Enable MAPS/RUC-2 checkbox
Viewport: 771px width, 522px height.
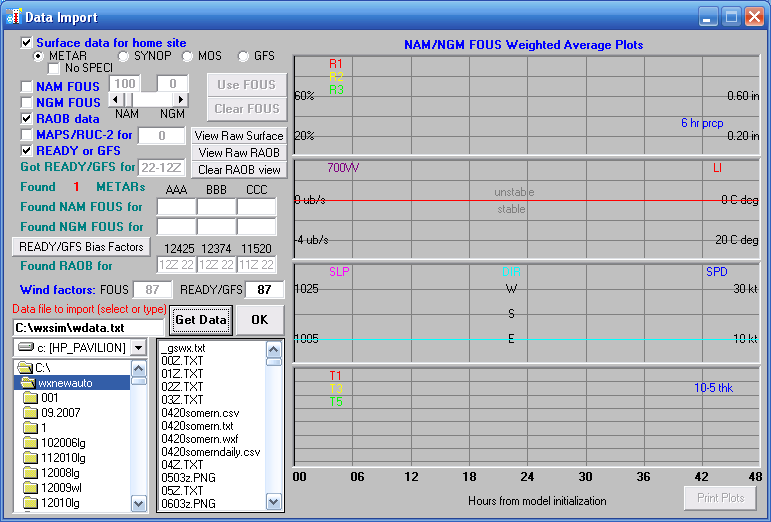click(26, 134)
